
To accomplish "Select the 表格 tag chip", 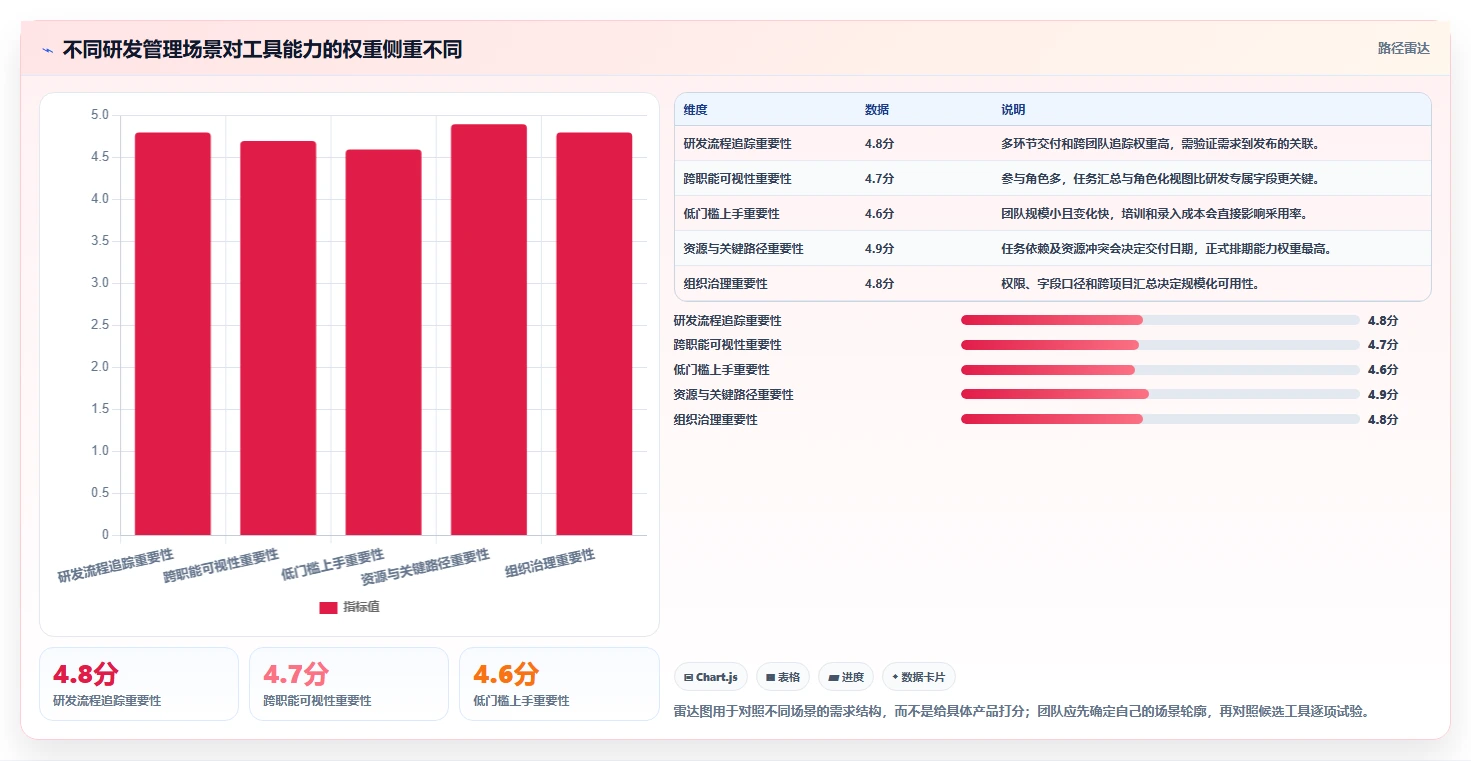I will click(x=783, y=677).
